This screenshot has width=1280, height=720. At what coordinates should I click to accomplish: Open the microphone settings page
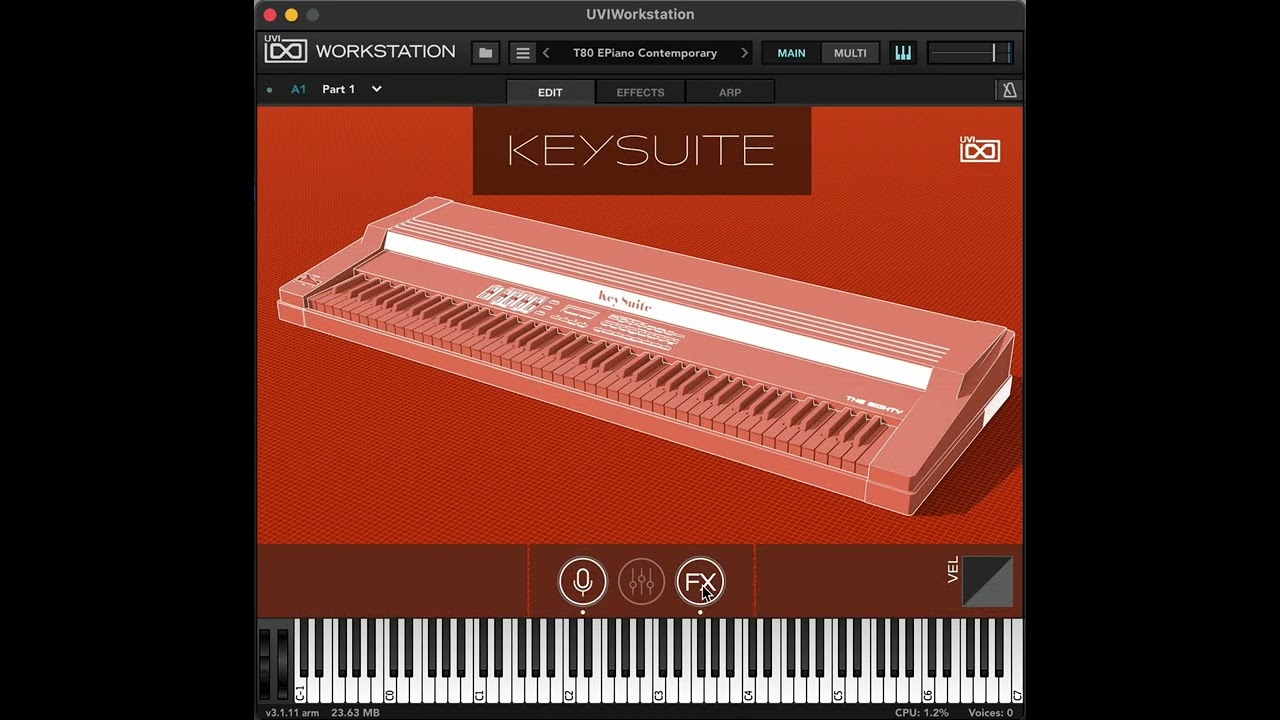[x=583, y=581]
